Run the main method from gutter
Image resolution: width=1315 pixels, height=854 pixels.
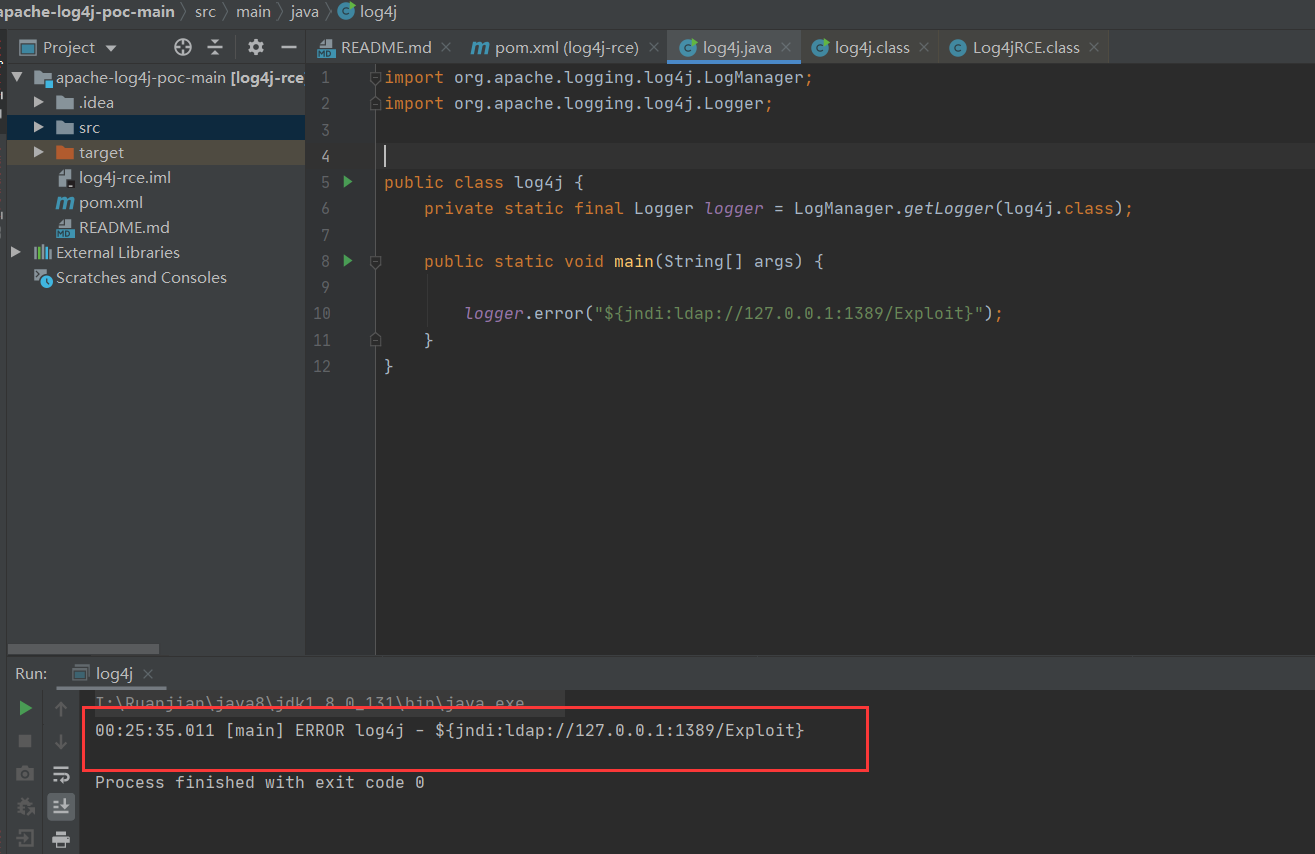[348, 260]
